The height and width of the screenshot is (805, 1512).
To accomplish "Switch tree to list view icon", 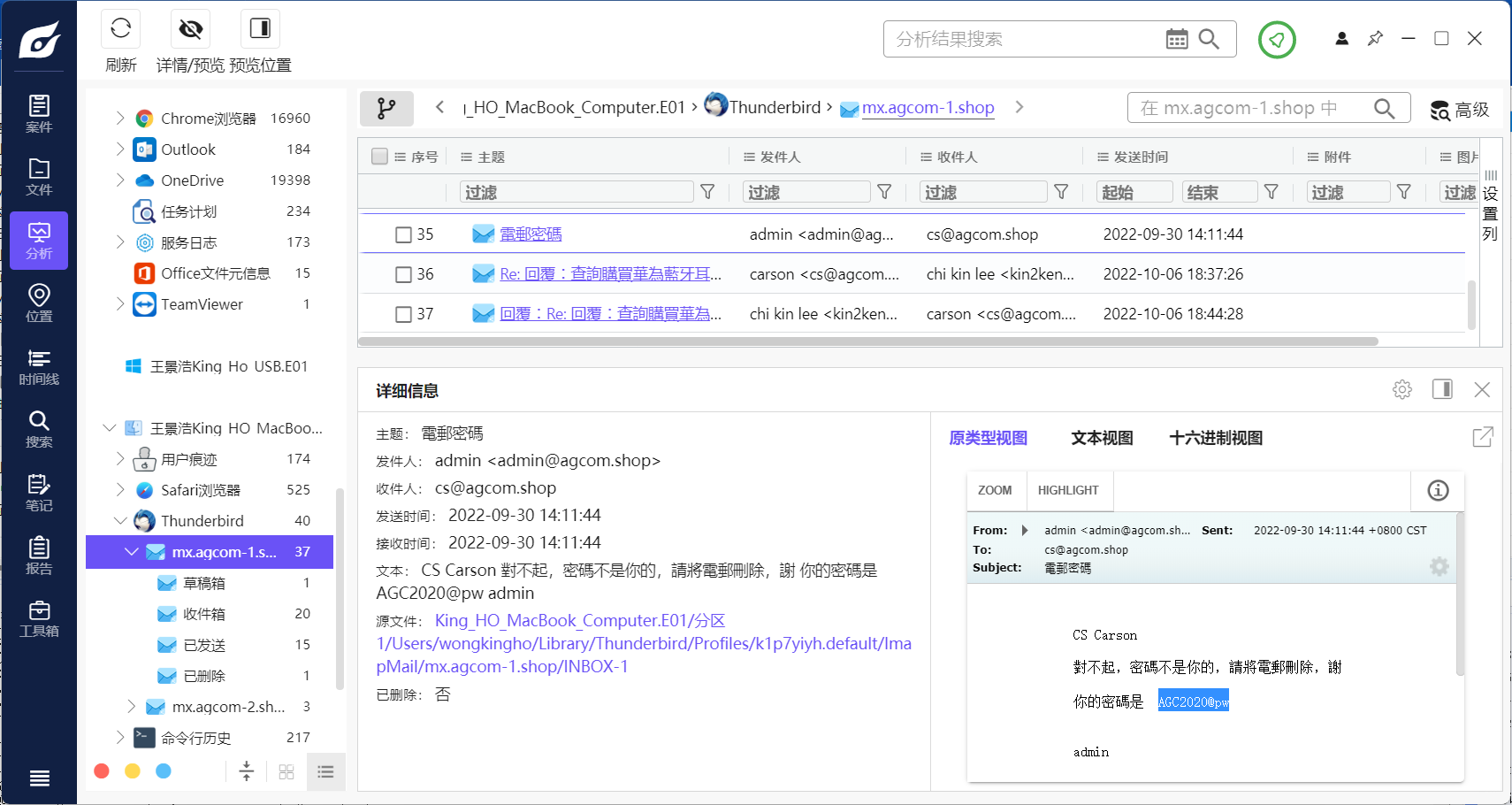I will [325, 771].
